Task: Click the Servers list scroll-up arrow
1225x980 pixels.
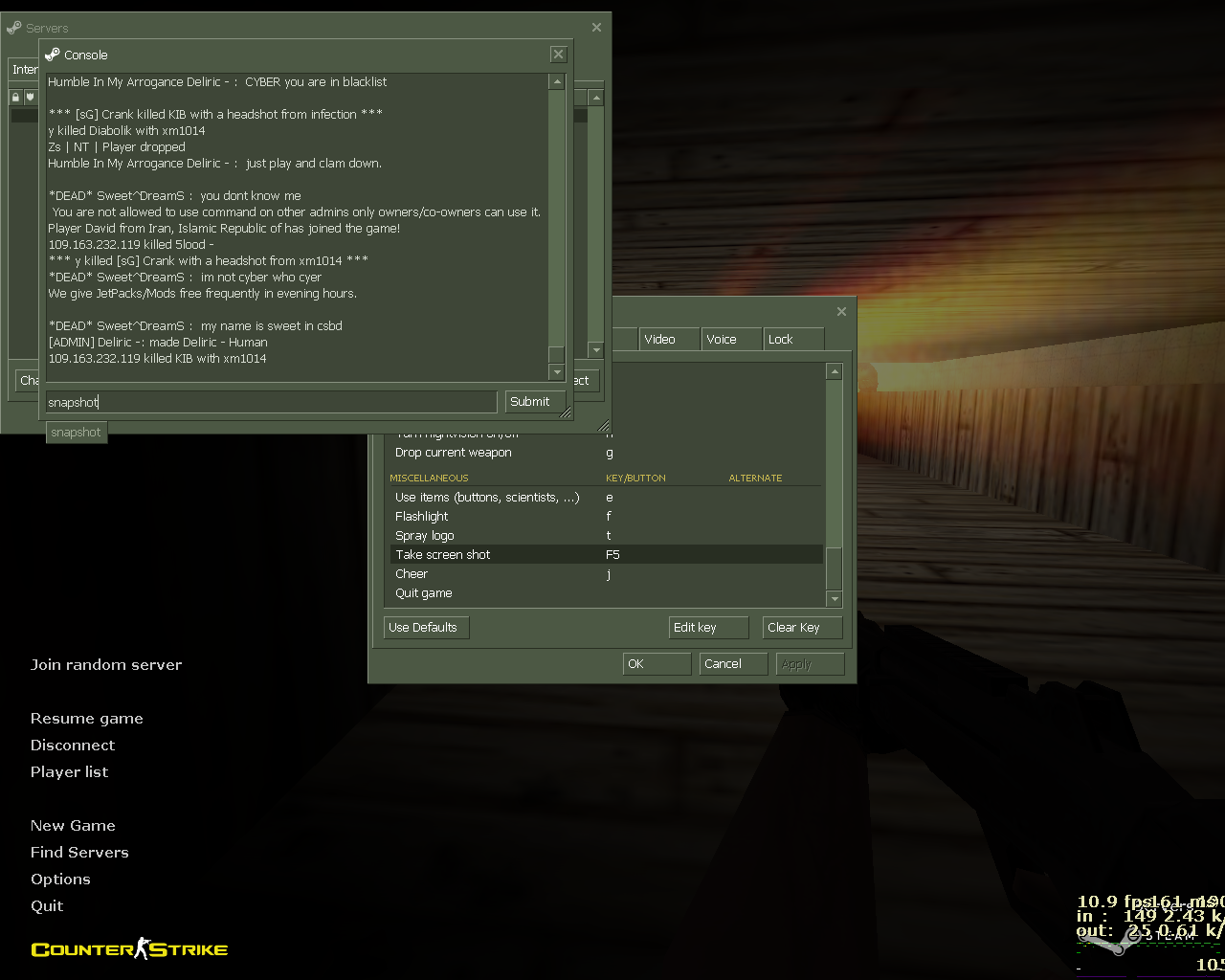Action: point(596,98)
